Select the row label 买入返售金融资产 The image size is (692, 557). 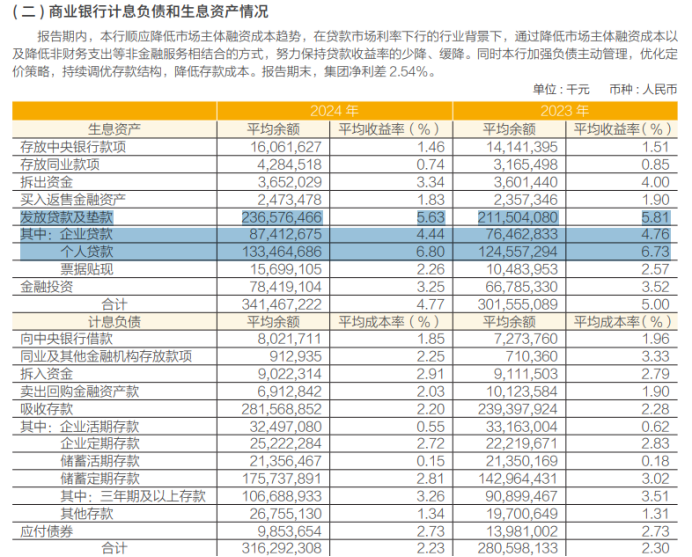click(73, 199)
